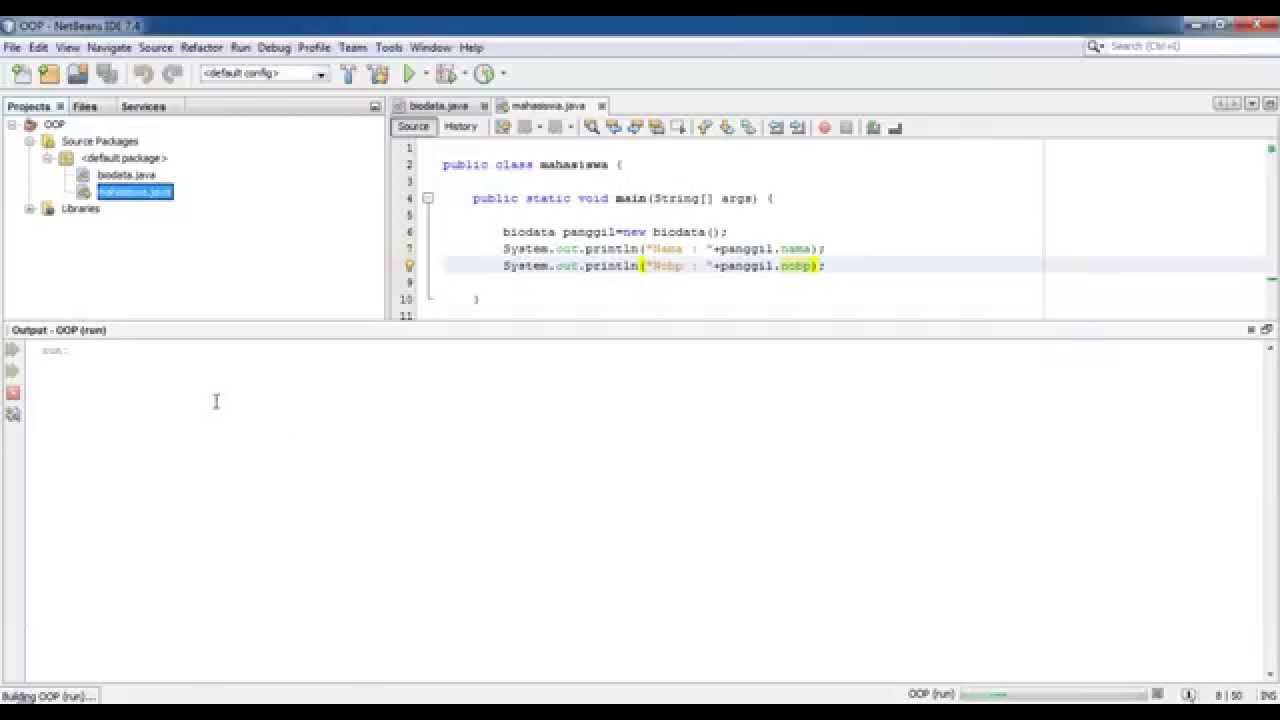
Task: Click the lightbulb hint icon on line 8
Action: click(409, 266)
